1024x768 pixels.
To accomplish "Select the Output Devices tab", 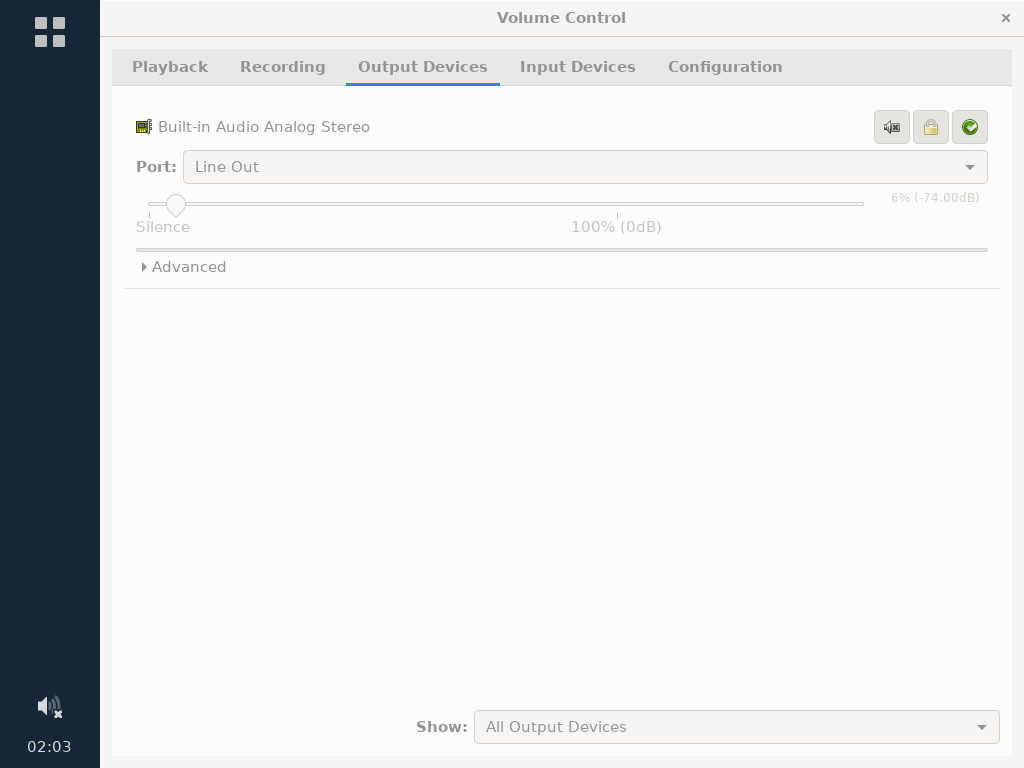I will [x=422, y=67].
